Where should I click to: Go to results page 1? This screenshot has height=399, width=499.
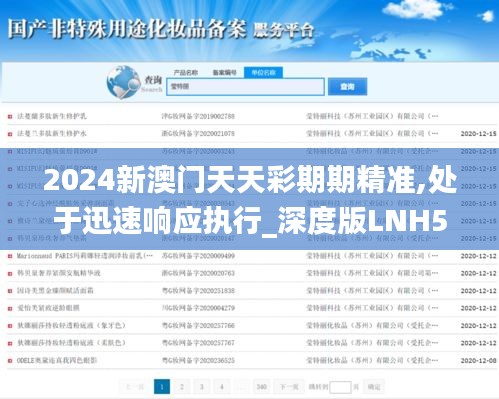click(162, 387)
